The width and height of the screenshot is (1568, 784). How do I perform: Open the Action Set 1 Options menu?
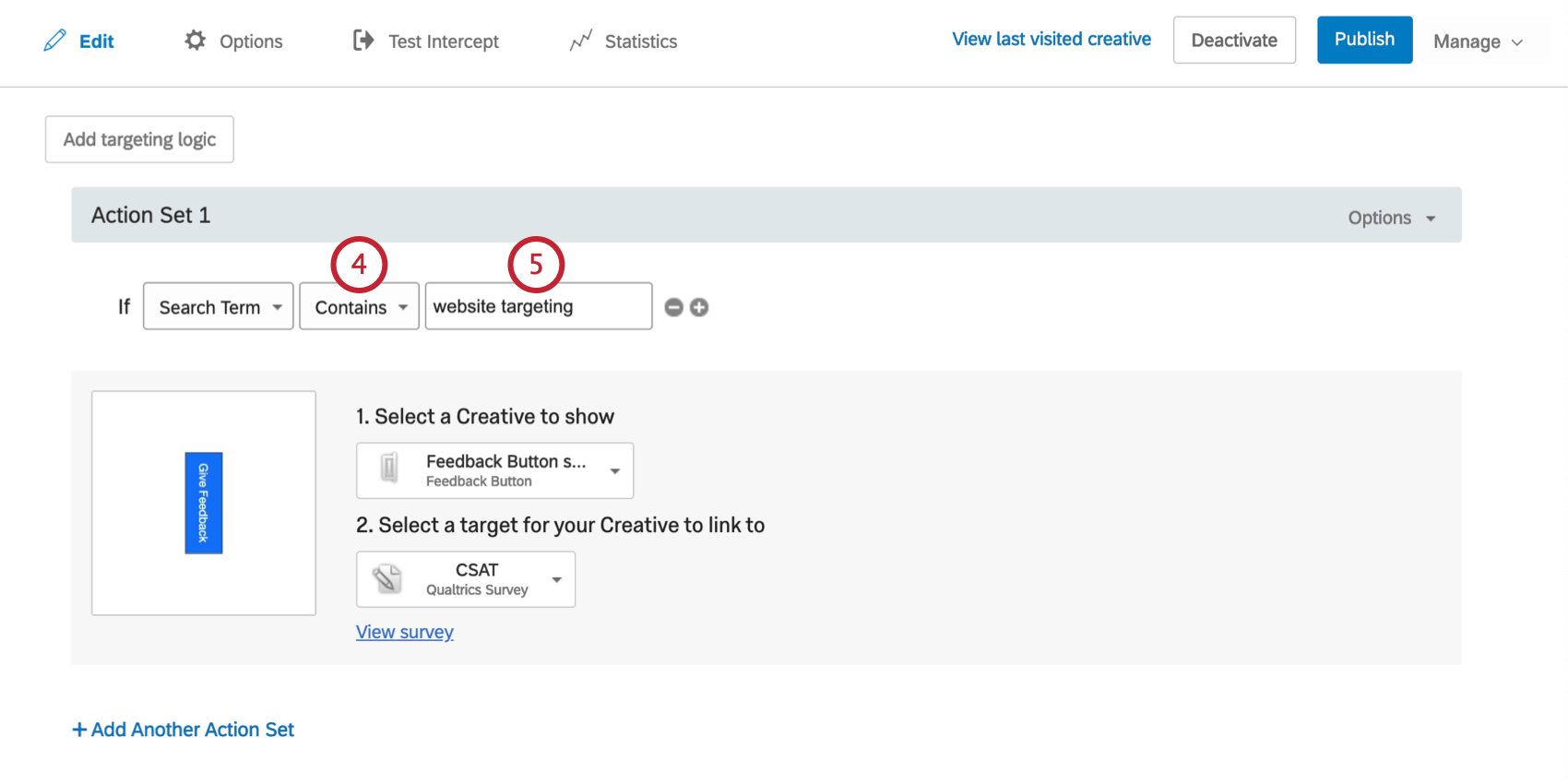coord(1391,218)
